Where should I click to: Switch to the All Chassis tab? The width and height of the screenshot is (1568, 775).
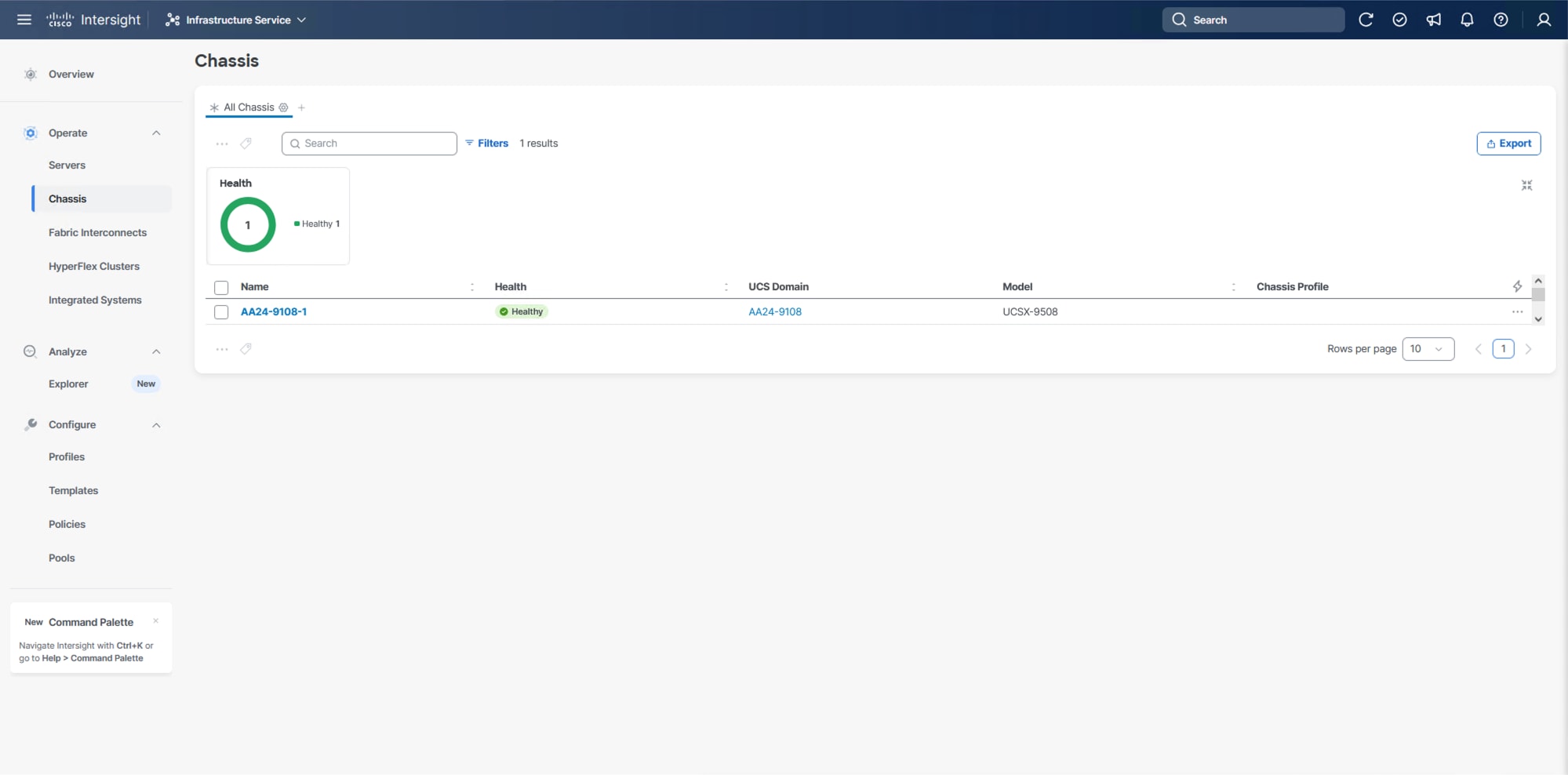pos(249,107)
